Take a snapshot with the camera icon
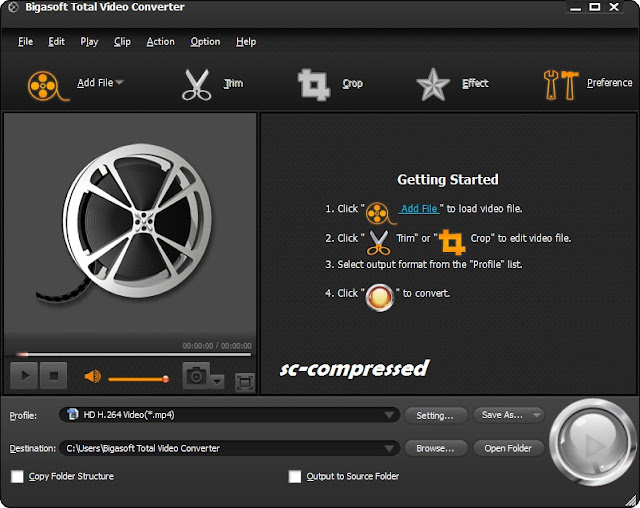This screenshot has width=640, height=508. [196, 375]
